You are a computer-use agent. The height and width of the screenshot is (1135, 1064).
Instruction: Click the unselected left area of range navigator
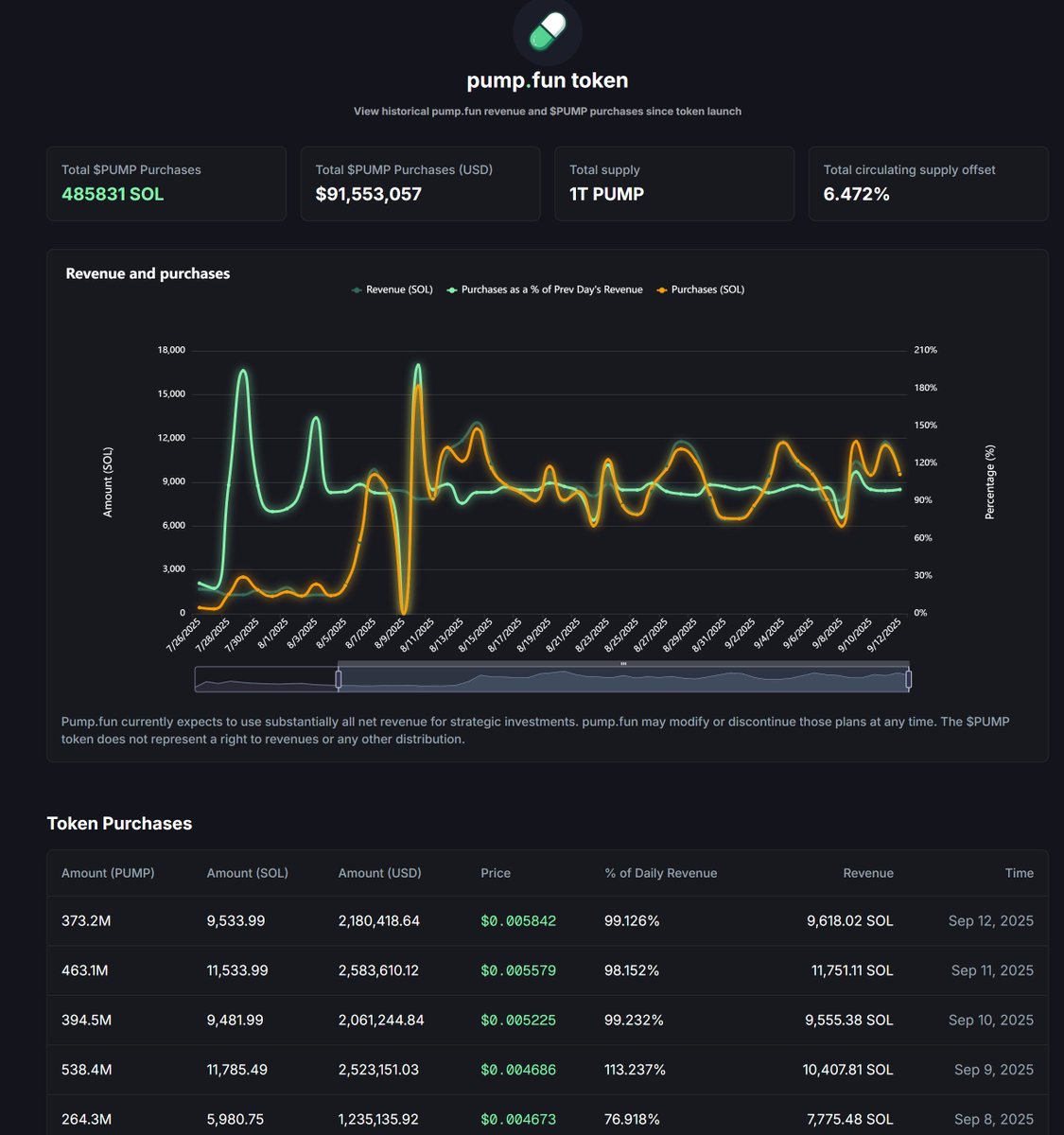(x=266, y=679)
